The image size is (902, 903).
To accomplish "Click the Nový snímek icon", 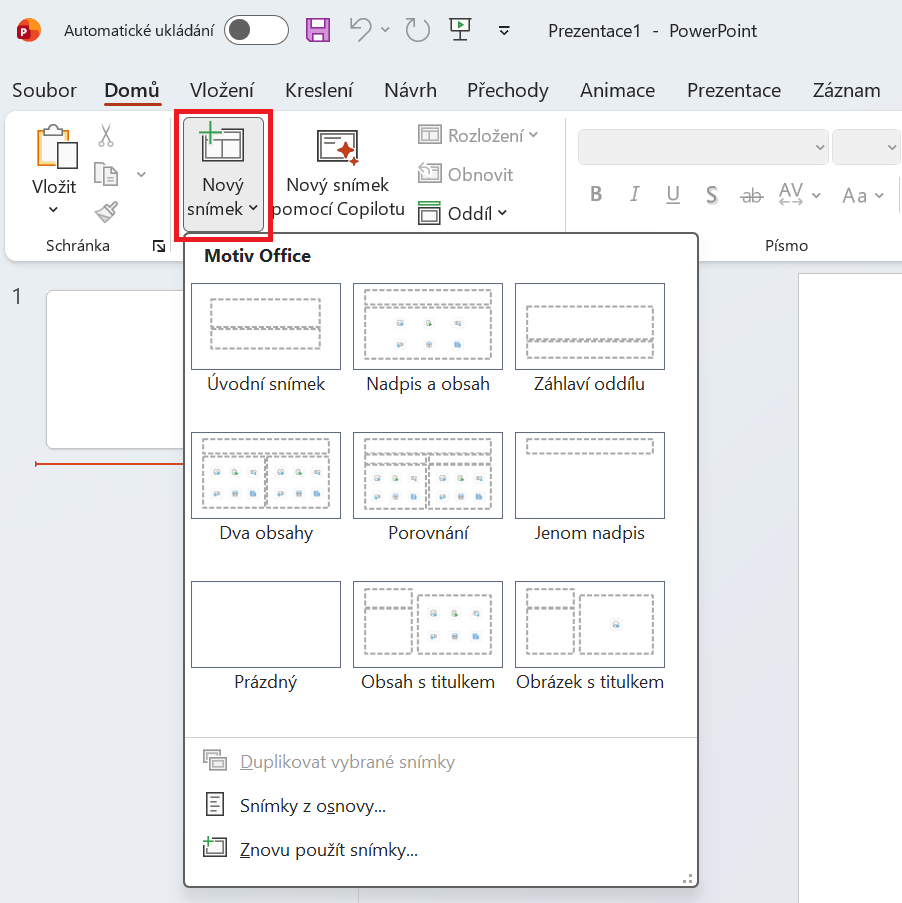I will point(222,144).
